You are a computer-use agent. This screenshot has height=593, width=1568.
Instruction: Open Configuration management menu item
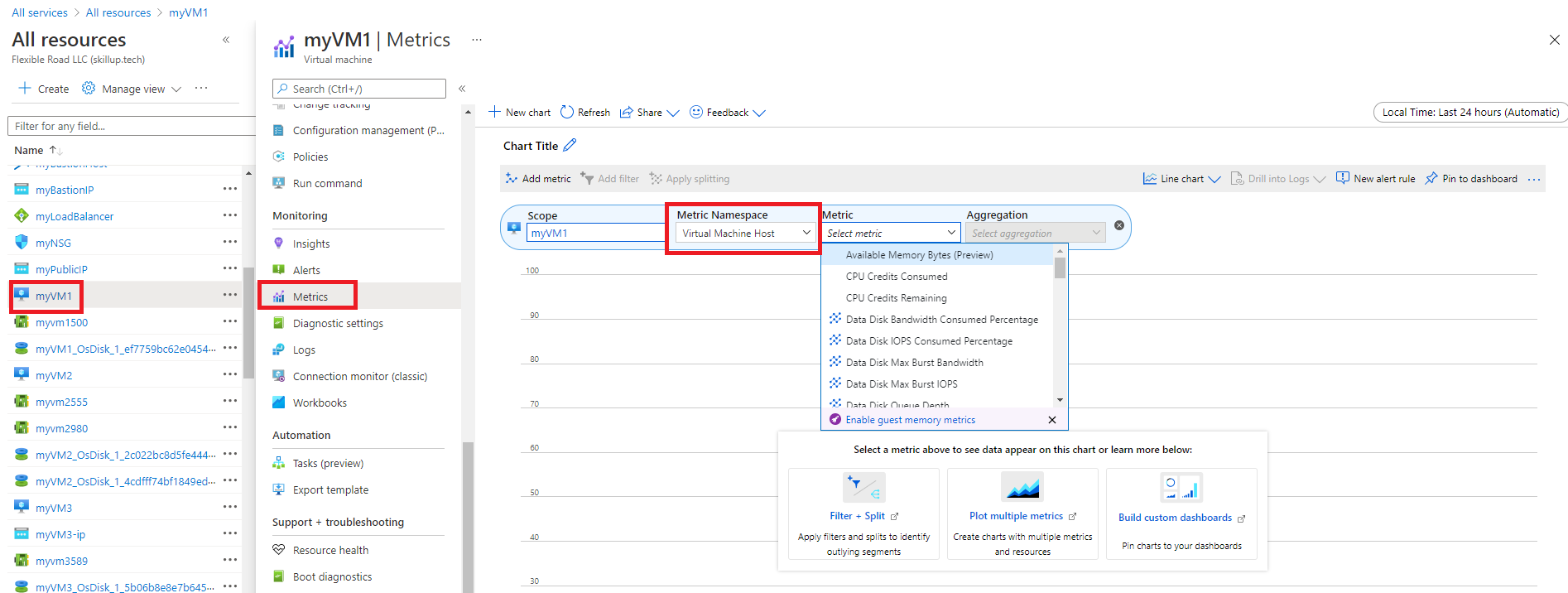(x=359, y=131)
